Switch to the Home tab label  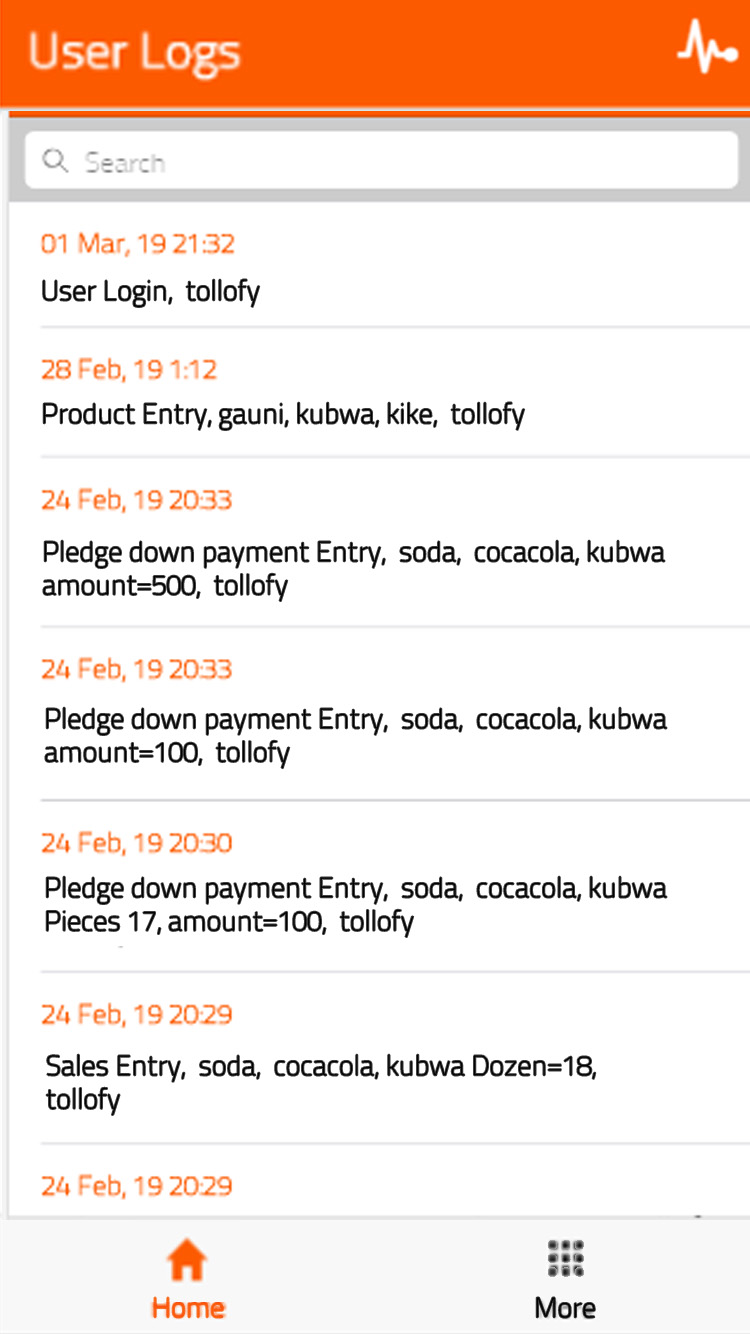[188, 1308]
